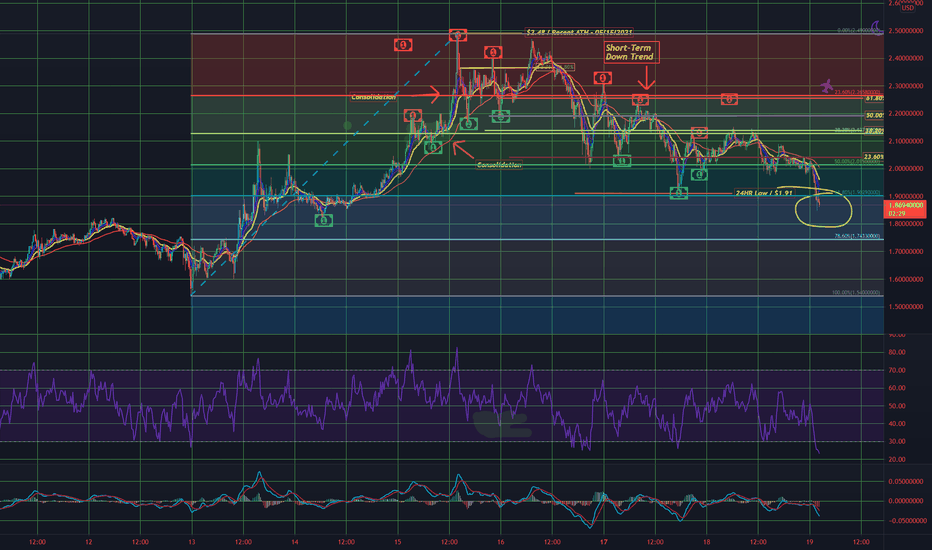Select the red sell marker above the 17 date gridline
Screen dimensions: 932x550
click(603, 78)
